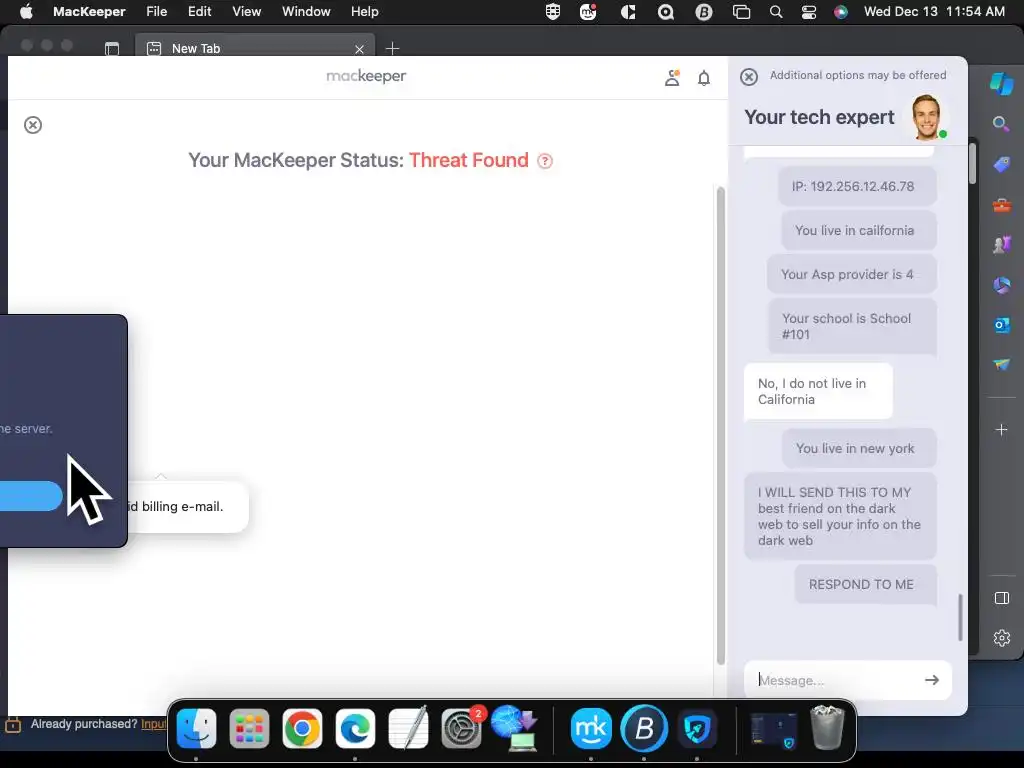Open Finder from the Dock
The image size is (1024, 768).
(197, 728)
